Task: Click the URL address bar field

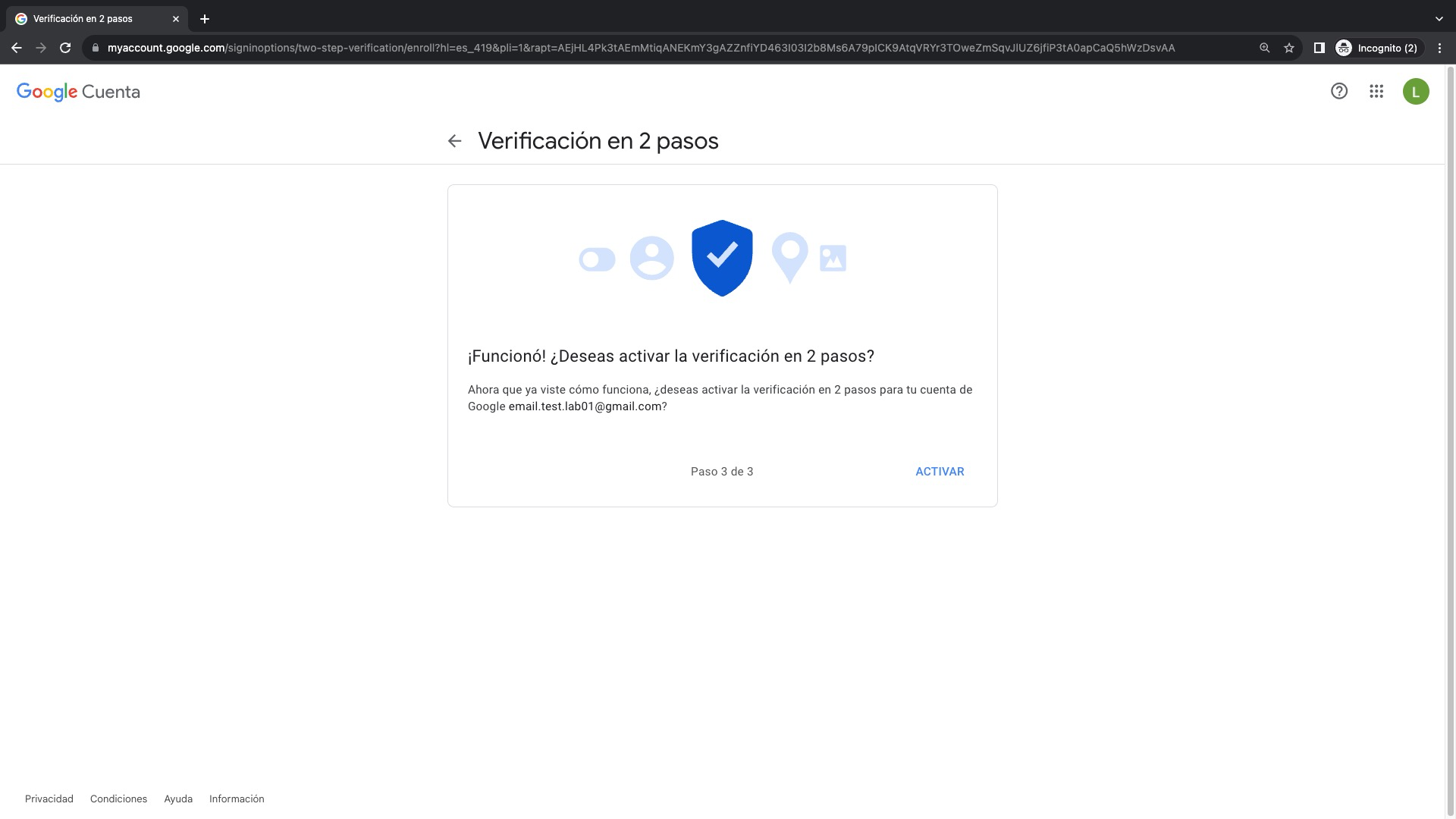Action: tap(641, 48)
